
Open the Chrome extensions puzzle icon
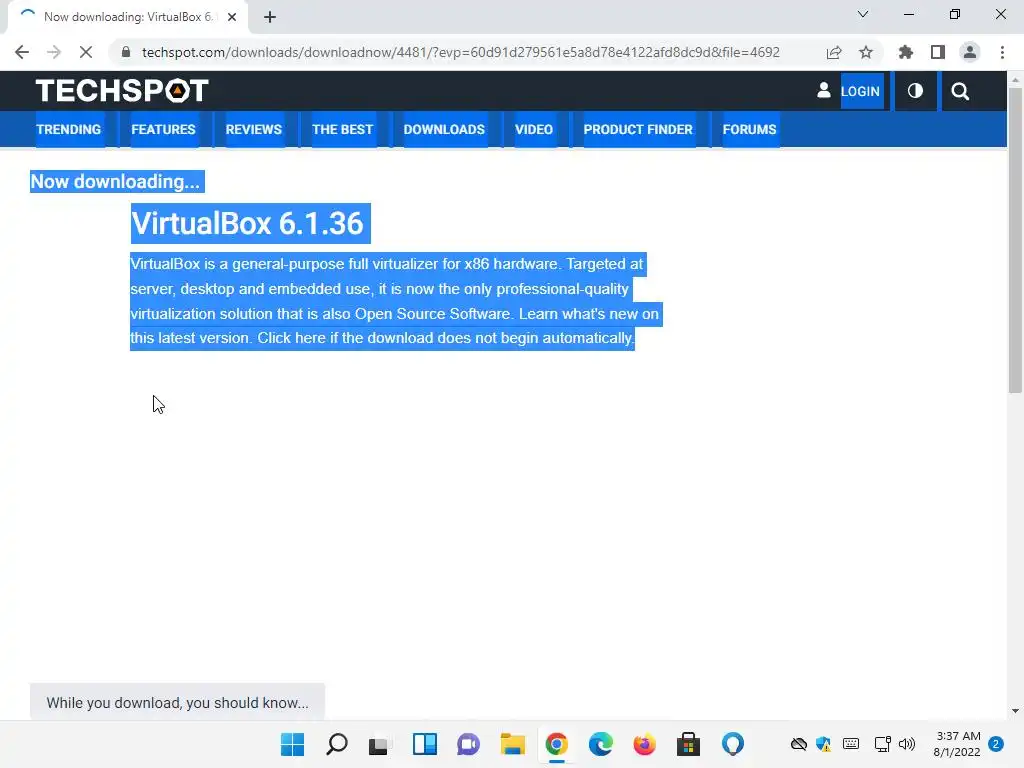[906, 52]
